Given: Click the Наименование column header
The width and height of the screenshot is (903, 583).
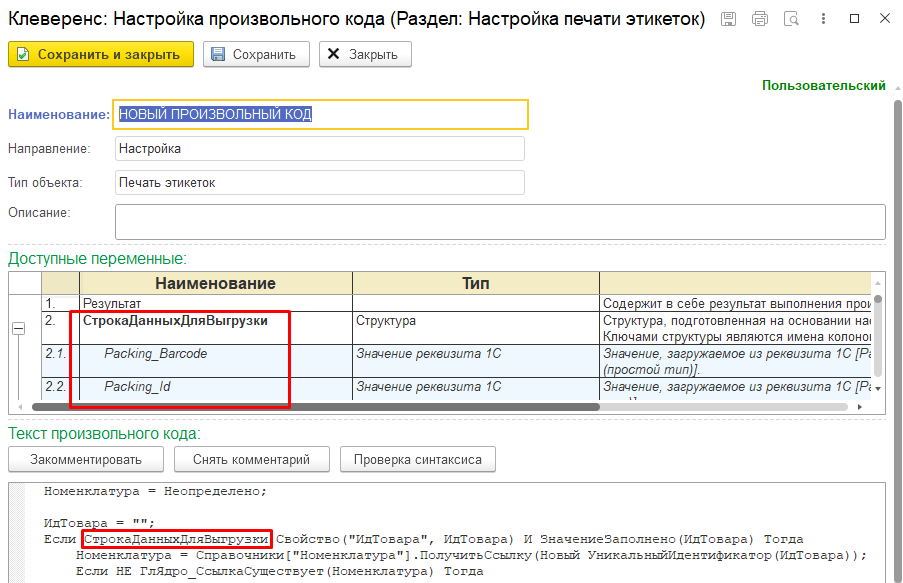Looking at the screenshot, I should tap(215, 283).
